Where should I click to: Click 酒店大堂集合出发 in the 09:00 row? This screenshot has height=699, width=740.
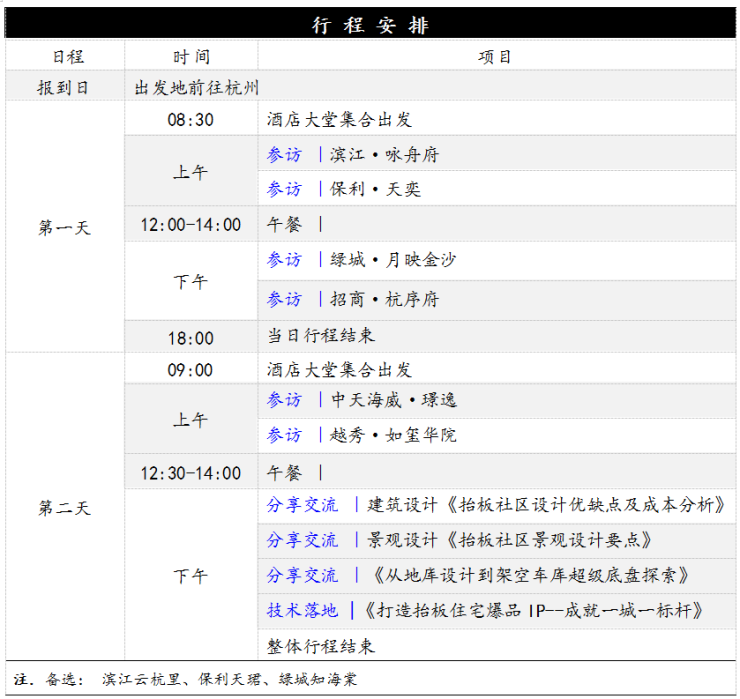click(x=496, y=368)
